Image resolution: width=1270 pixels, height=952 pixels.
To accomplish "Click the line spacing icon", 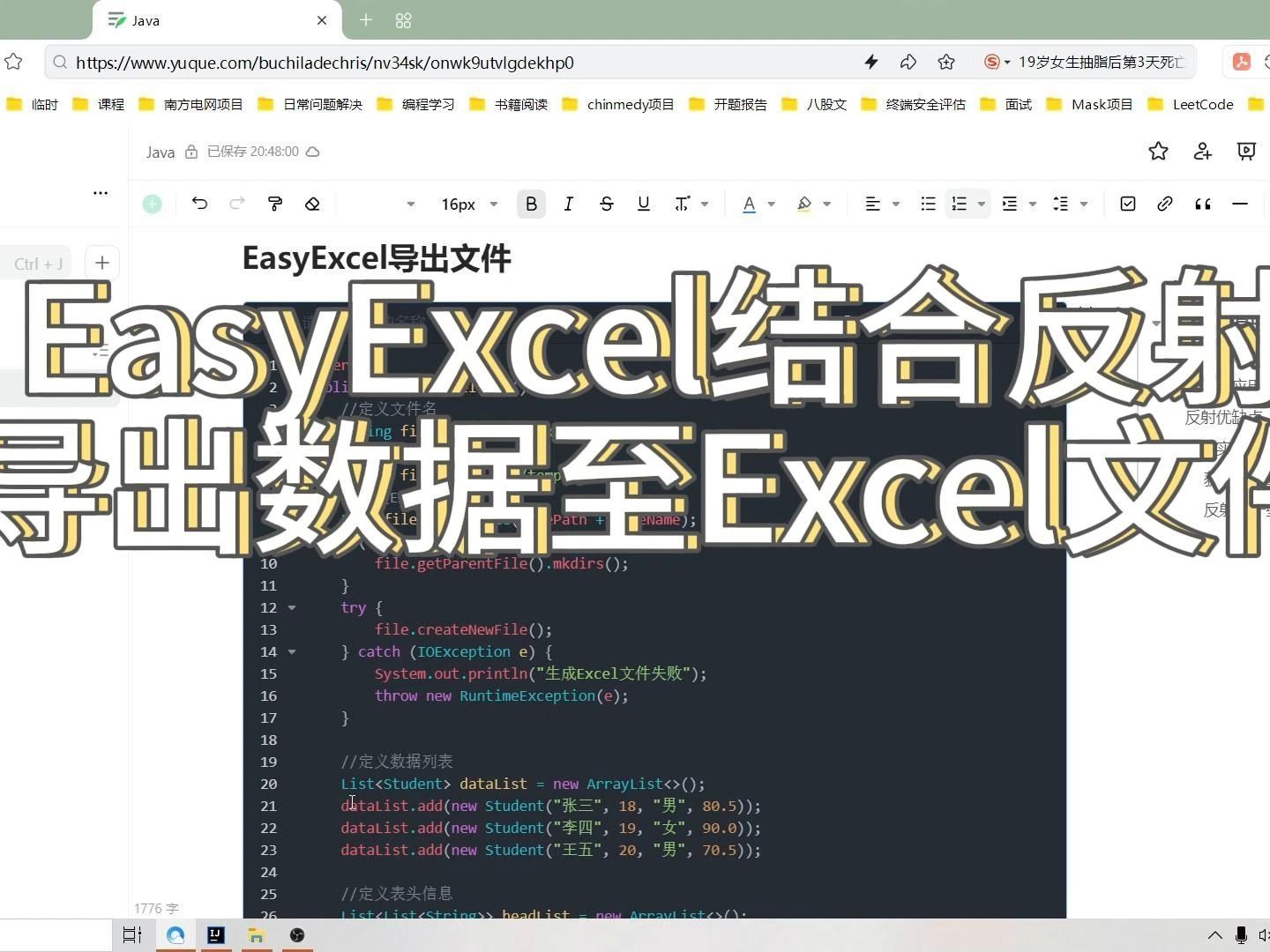I will pos(1061,204).
